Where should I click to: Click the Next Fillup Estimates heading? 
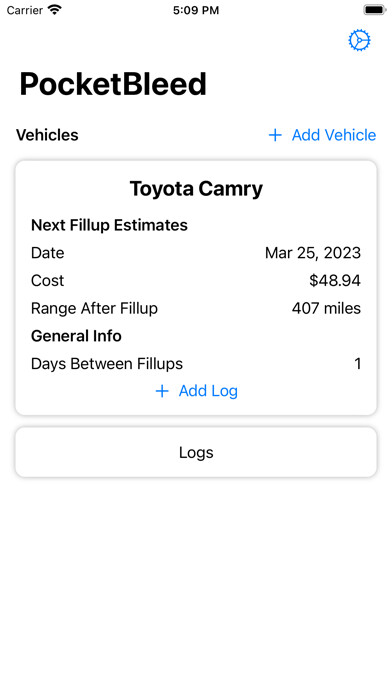pos(109,225)
